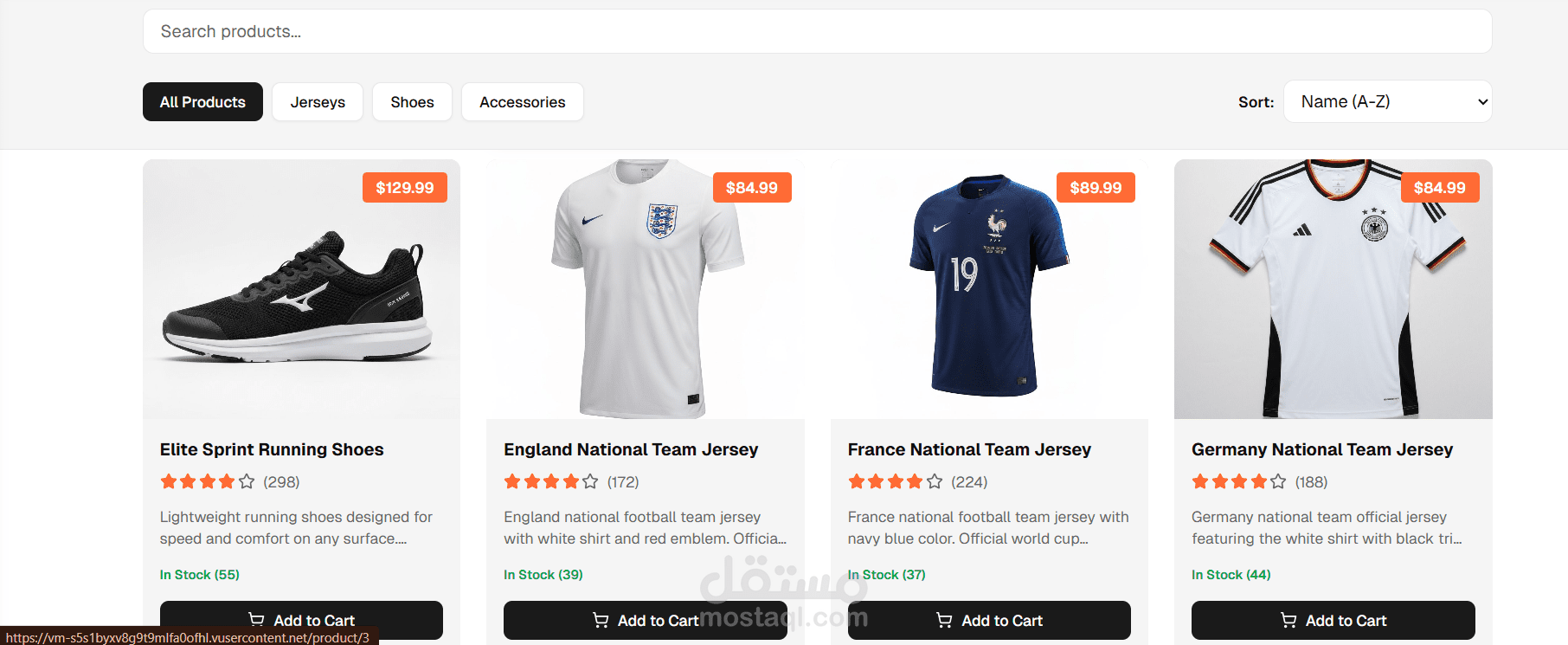Screen dimensions: 1568x645
Task: Click the Search products input field
Action: point(817,32)
